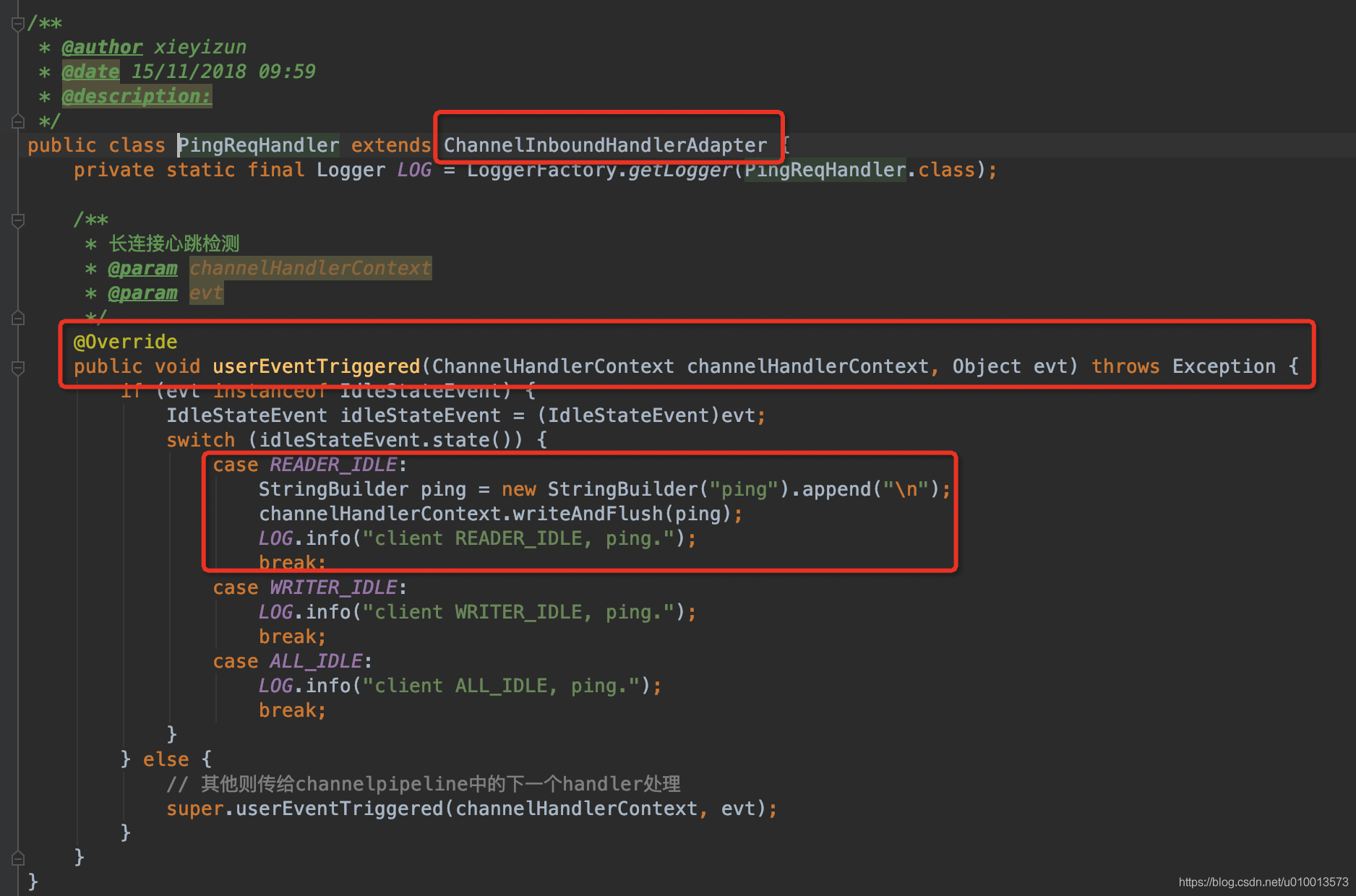Click the @author Javadoc tag
The height and width of the screenshot is (896, 1356).
coord(102,48)
